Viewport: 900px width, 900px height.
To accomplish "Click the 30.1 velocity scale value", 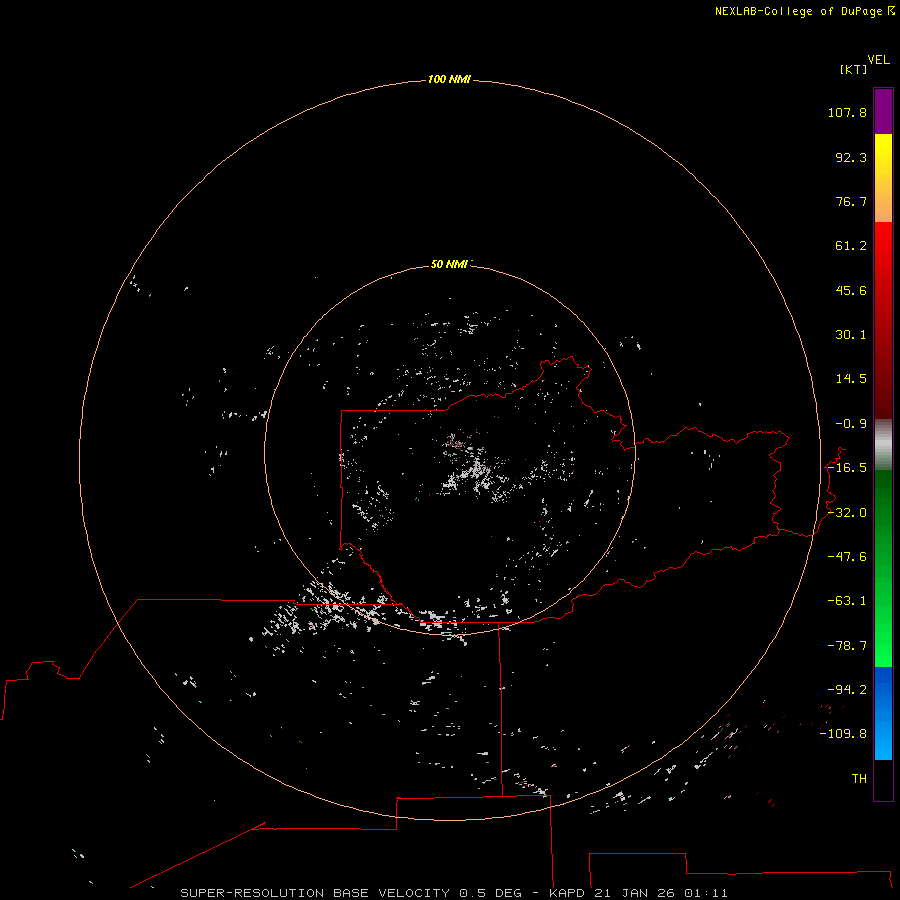I will [x=851, y=335].
